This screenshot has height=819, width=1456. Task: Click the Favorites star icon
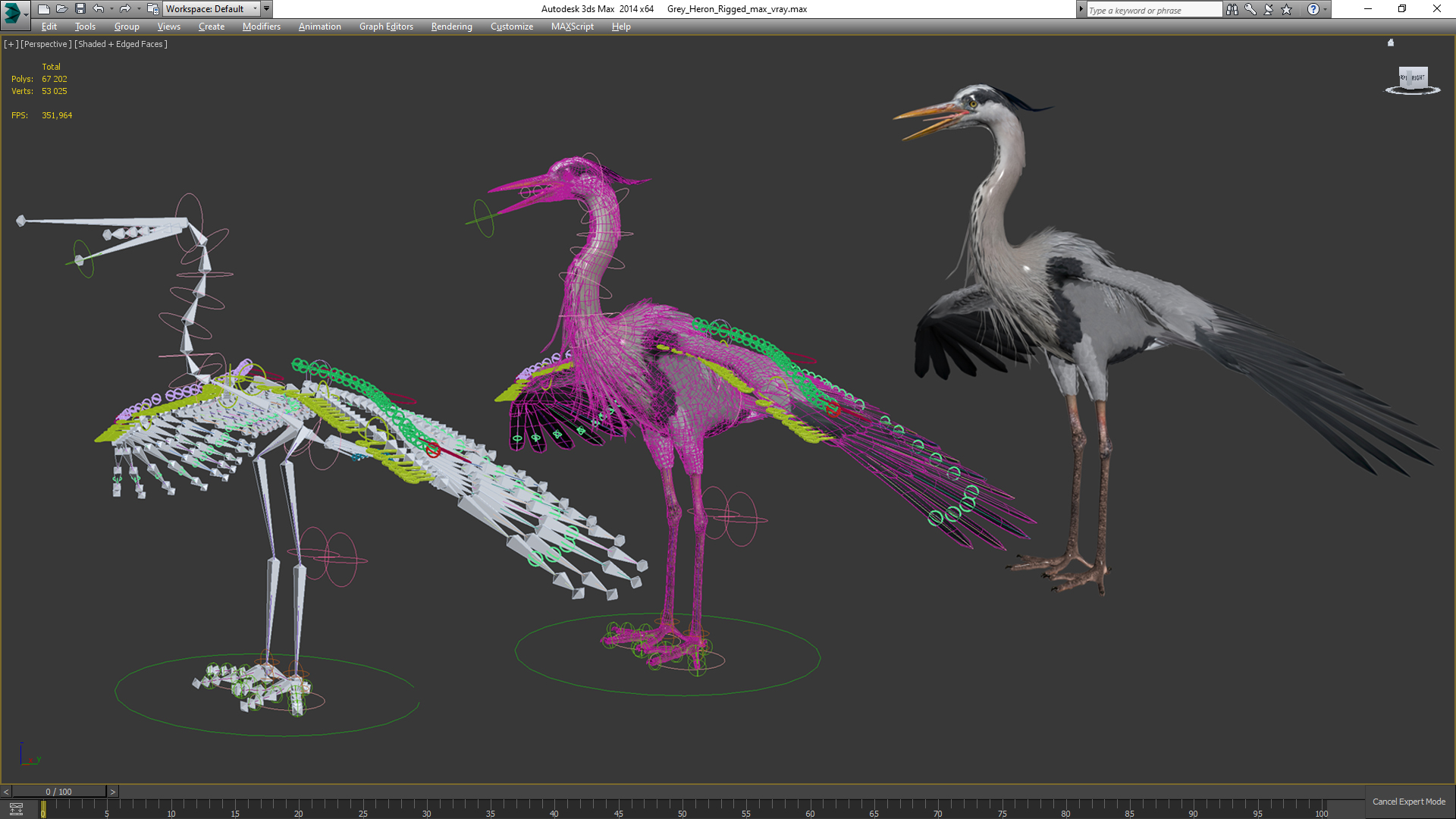point(1286,9)
